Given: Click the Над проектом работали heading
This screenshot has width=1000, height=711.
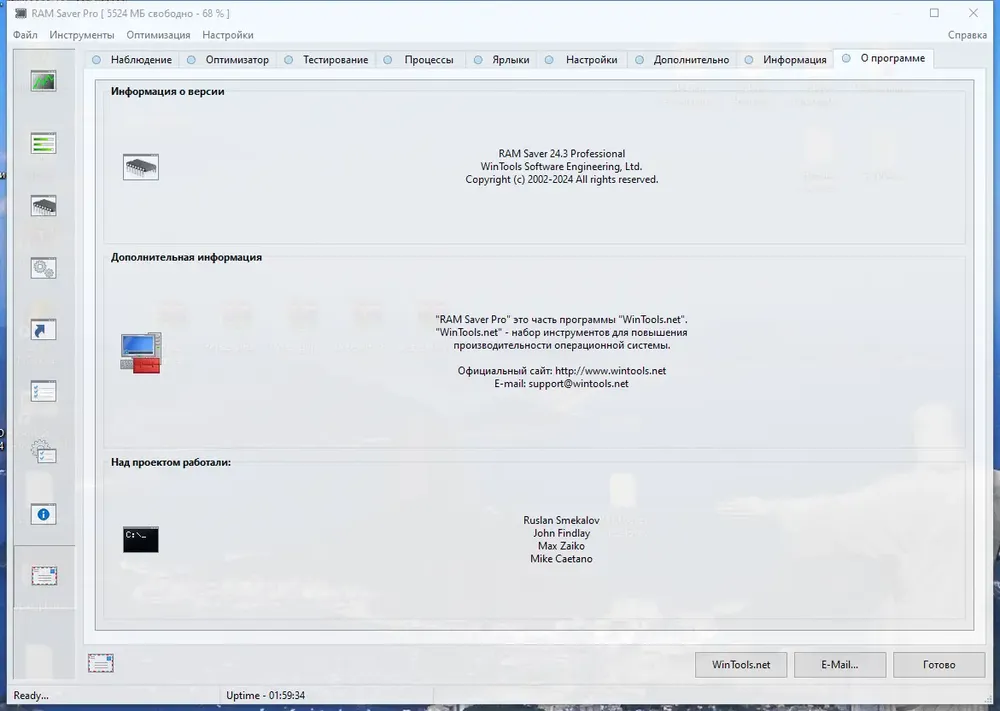Looking at the screenshot, I should [x=171, y=462].
